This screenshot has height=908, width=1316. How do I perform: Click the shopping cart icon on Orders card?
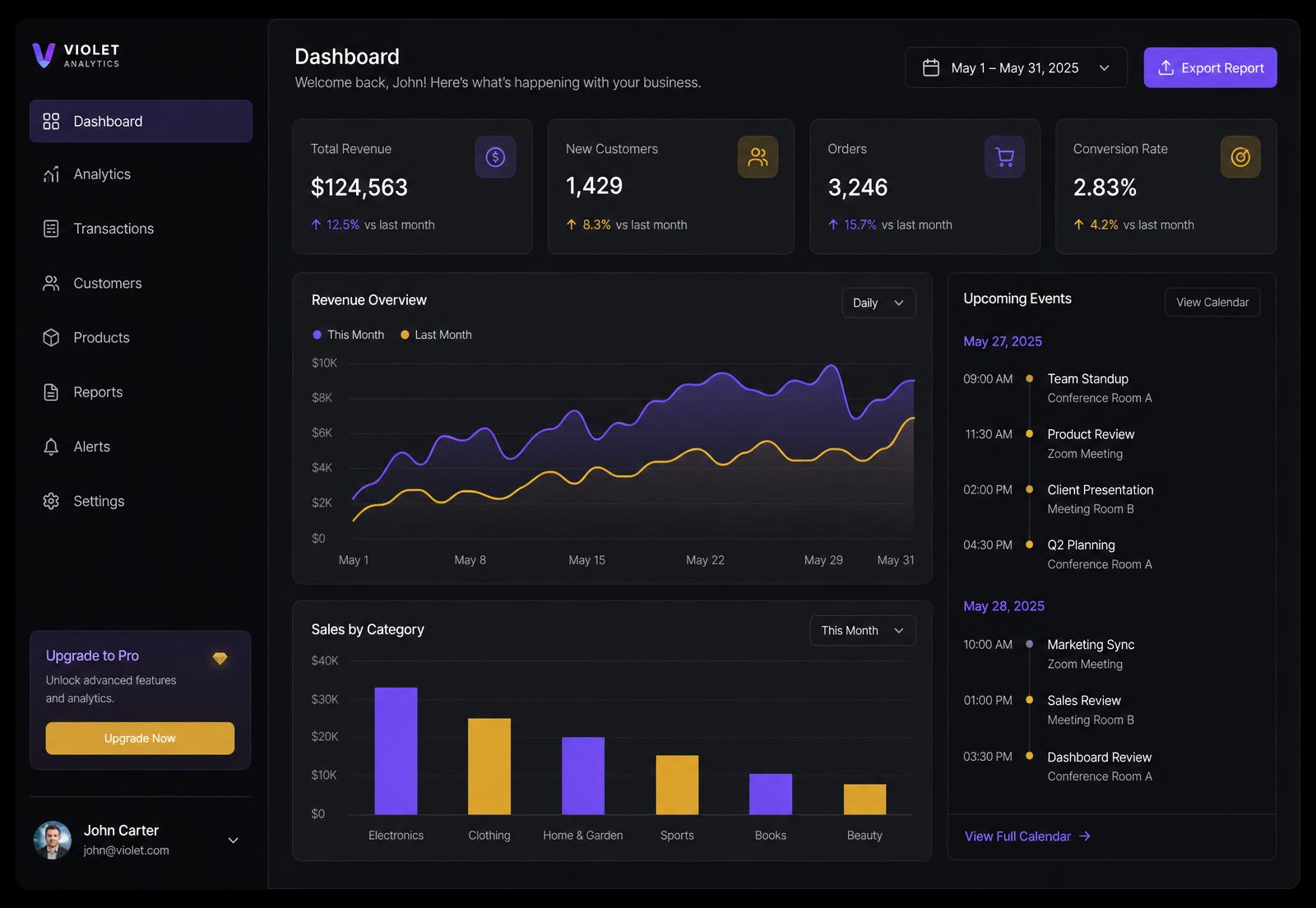click(1004, 156)
